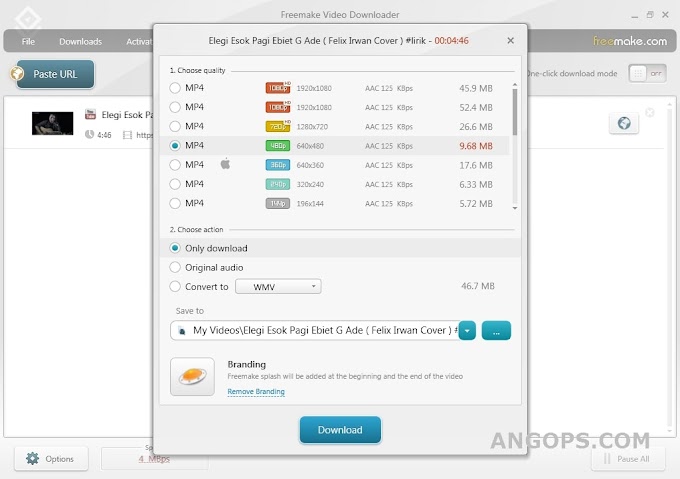The width and height of the screenshot is (680, 479).
Task: Minimize the Freemake Video Downloader window
Action: coord(634,16)
